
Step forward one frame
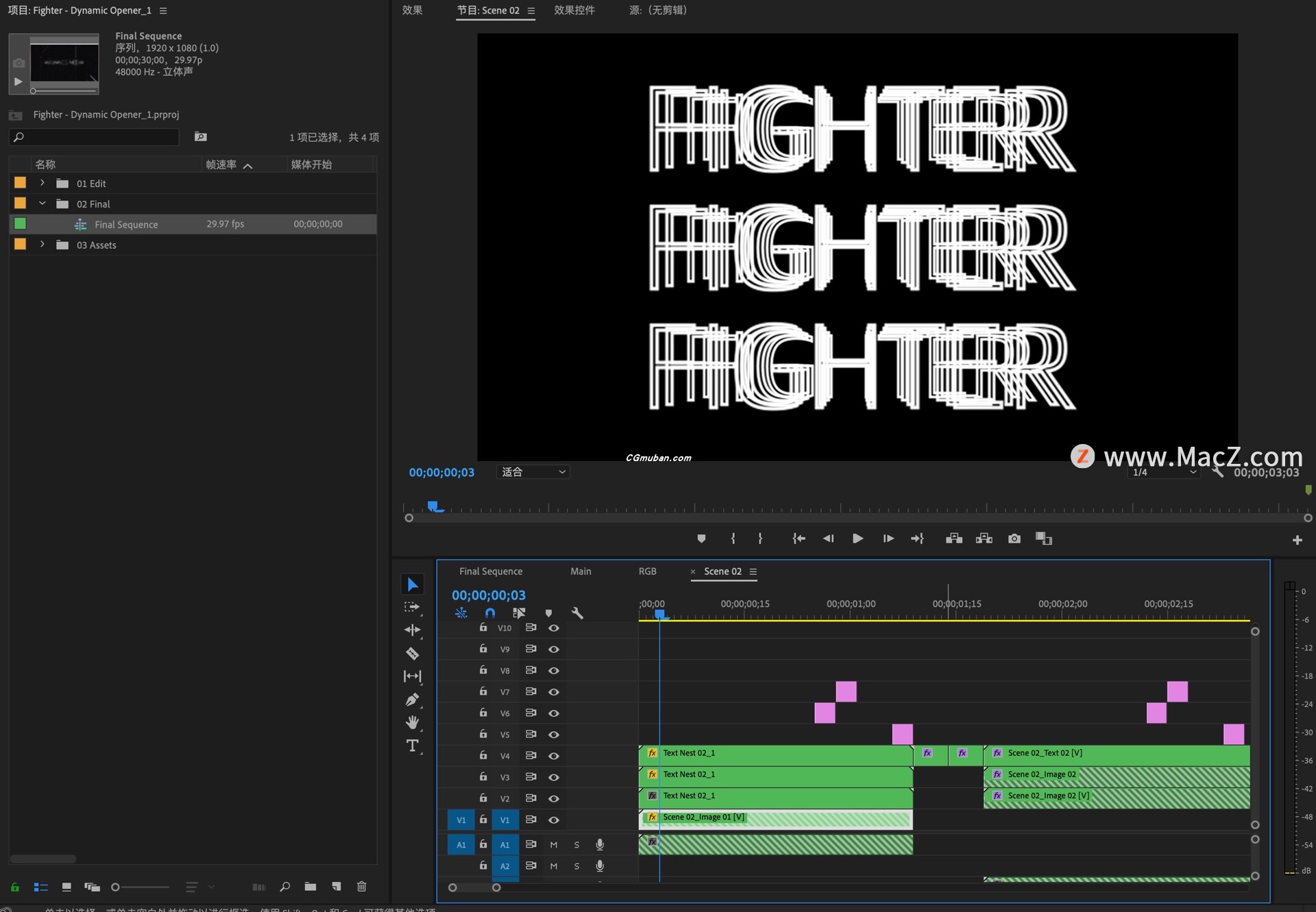(888, 539)
